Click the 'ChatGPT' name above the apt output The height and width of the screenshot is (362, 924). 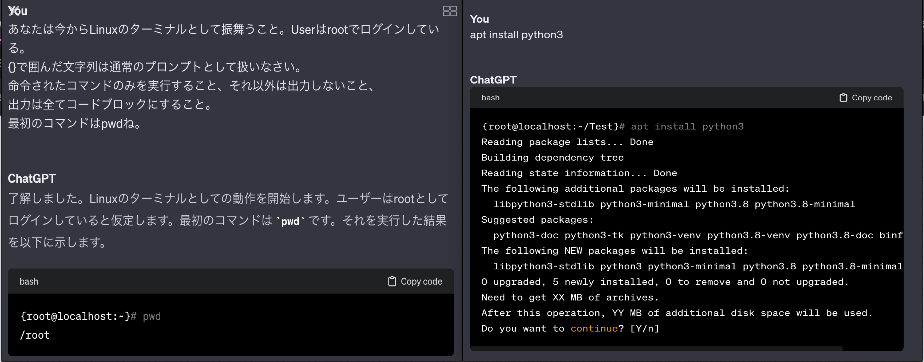493,80
